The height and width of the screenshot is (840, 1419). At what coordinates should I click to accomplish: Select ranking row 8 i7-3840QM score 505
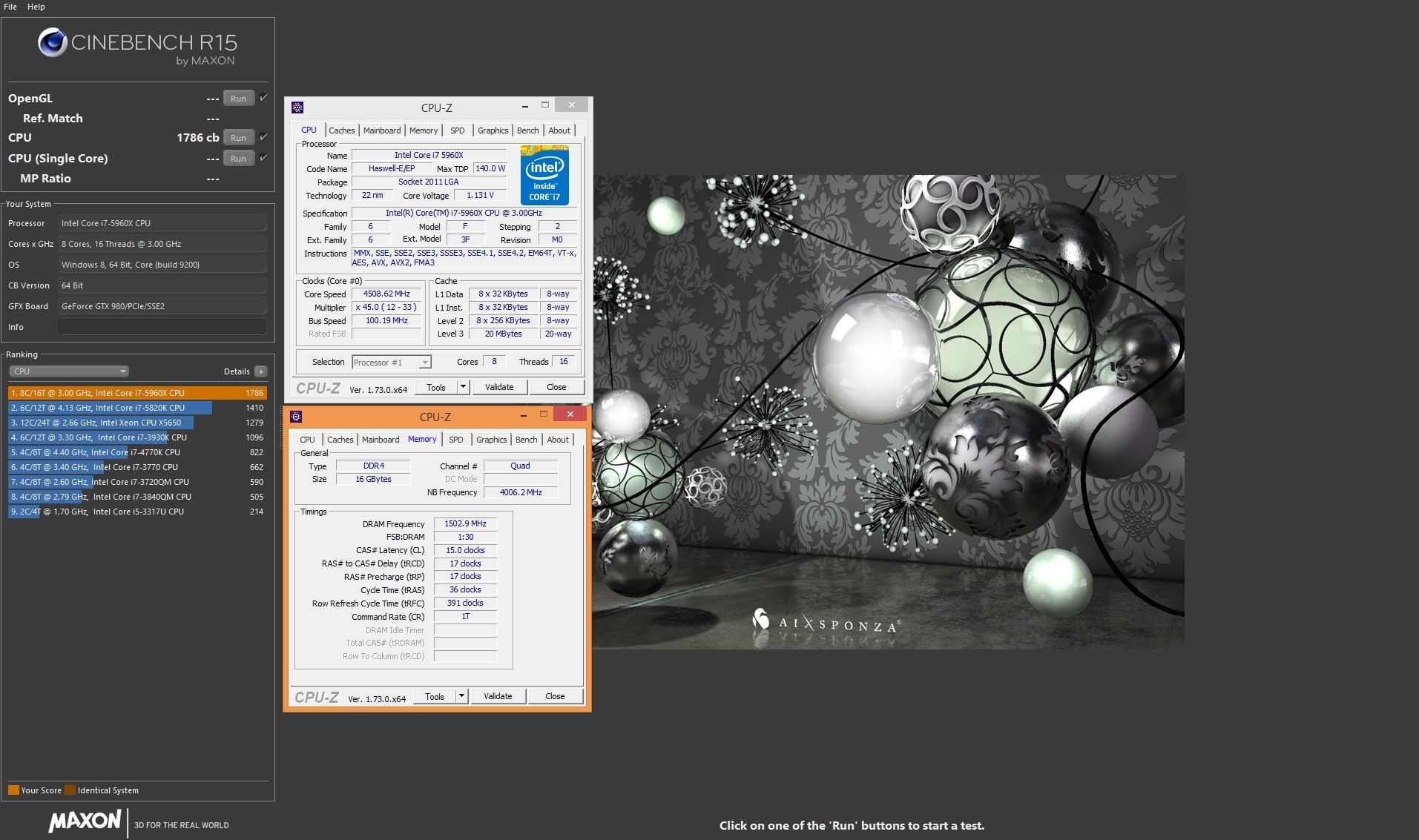(x=137, y=497)
